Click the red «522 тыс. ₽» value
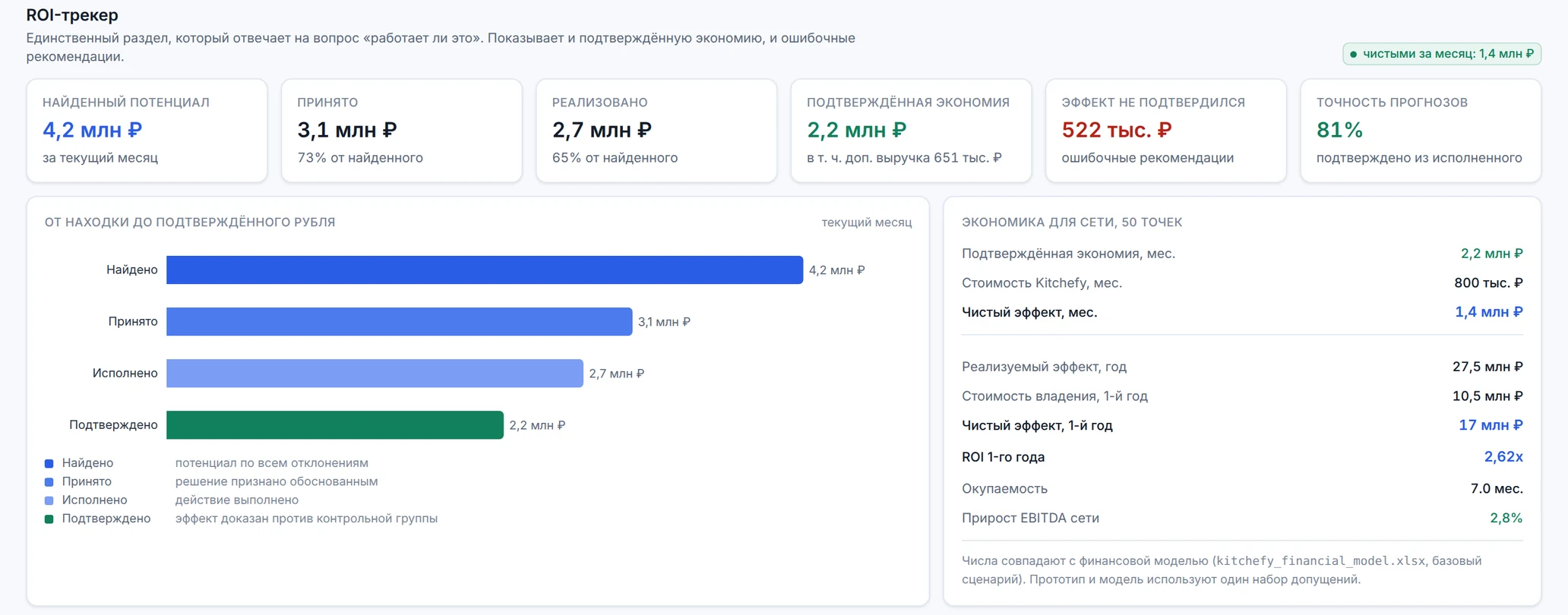This screenshot has height=615, width=1568. click(x=1116, y=130)
